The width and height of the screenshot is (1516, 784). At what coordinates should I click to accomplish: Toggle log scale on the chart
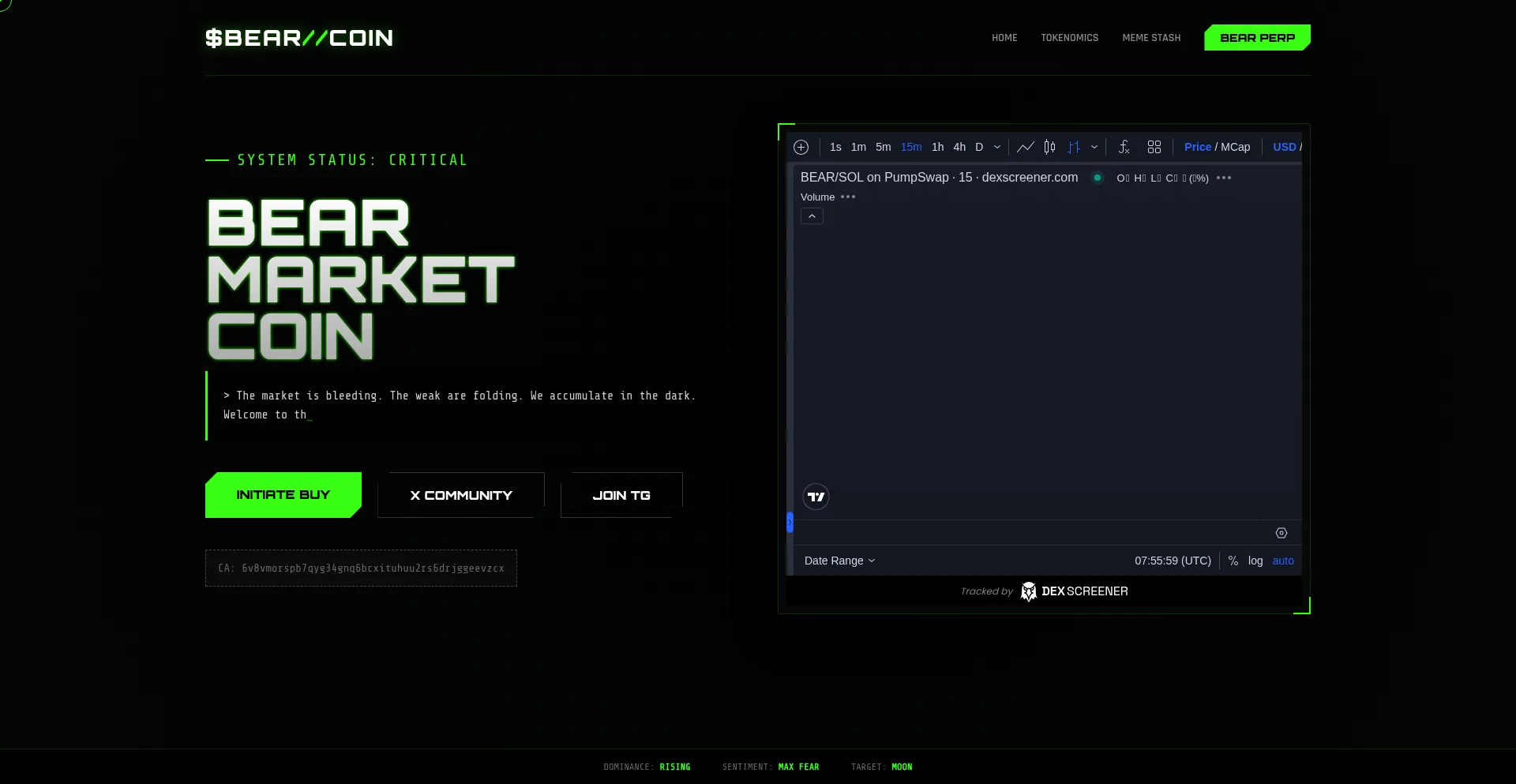(1255, 561)
